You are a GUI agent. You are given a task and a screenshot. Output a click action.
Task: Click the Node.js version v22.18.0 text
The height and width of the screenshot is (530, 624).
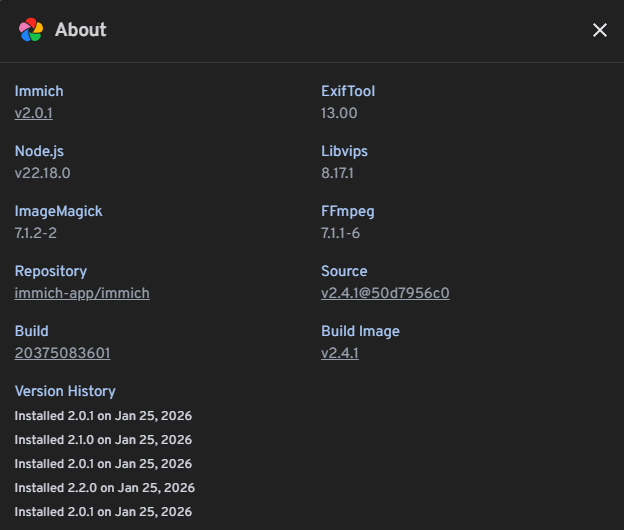pyautogui.click(x=42, y=173)
